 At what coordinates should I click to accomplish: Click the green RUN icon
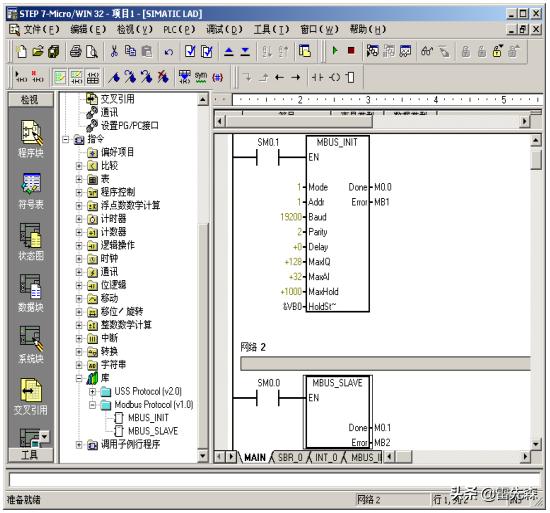[x=335, y=51]
